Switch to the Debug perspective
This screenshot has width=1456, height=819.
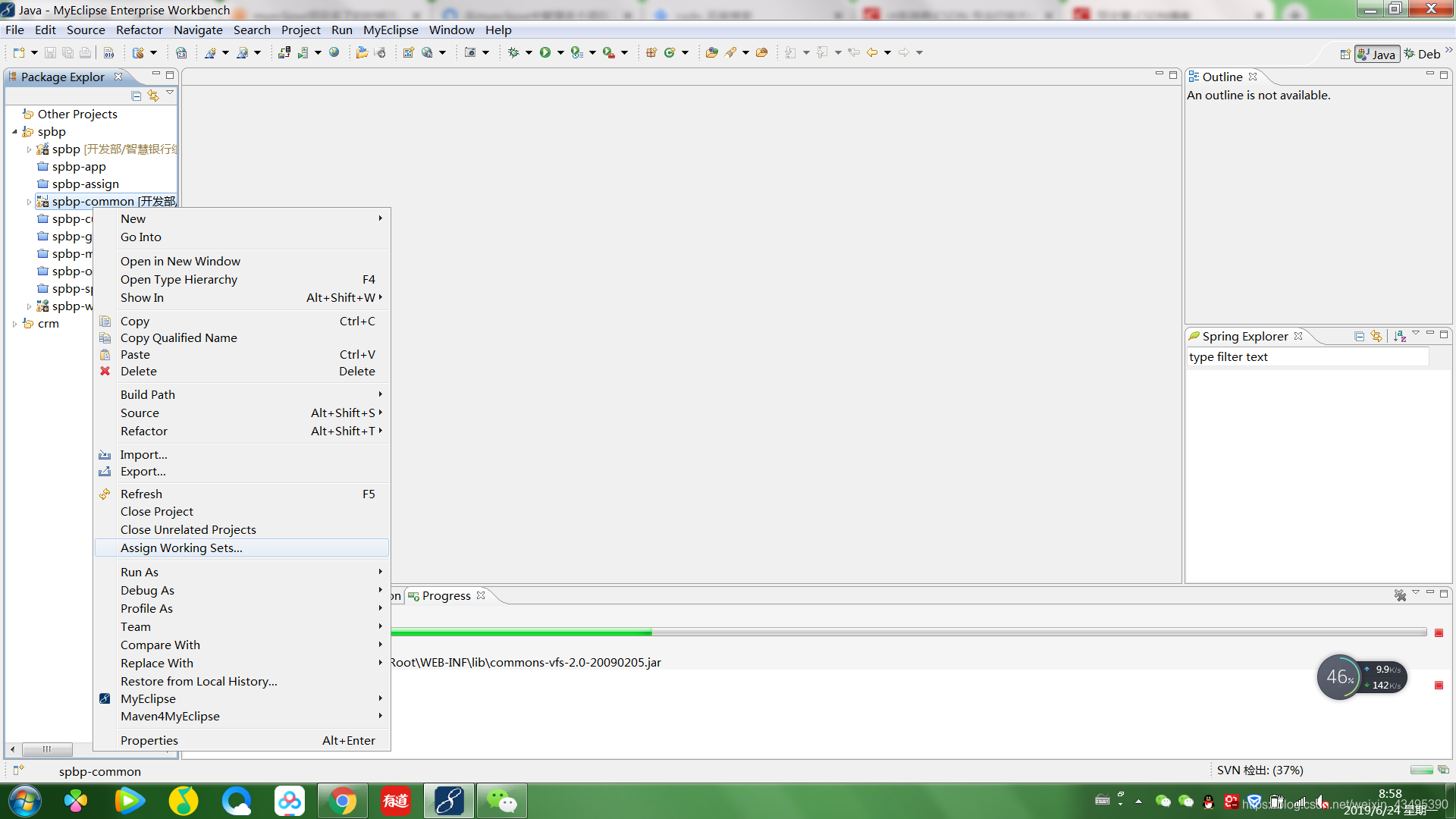tap(1422, 54)
